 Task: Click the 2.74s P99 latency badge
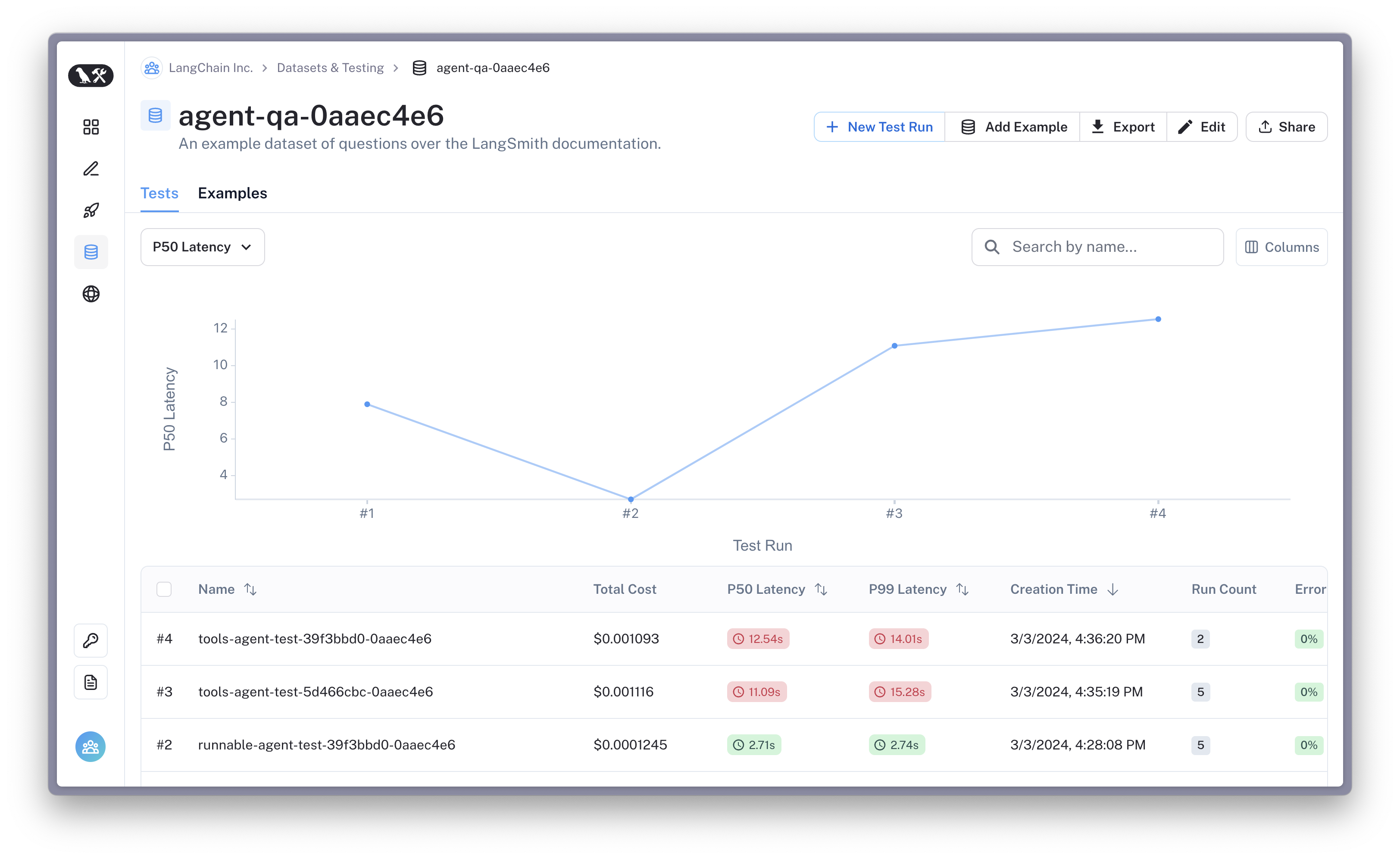(x=897, y=745)
